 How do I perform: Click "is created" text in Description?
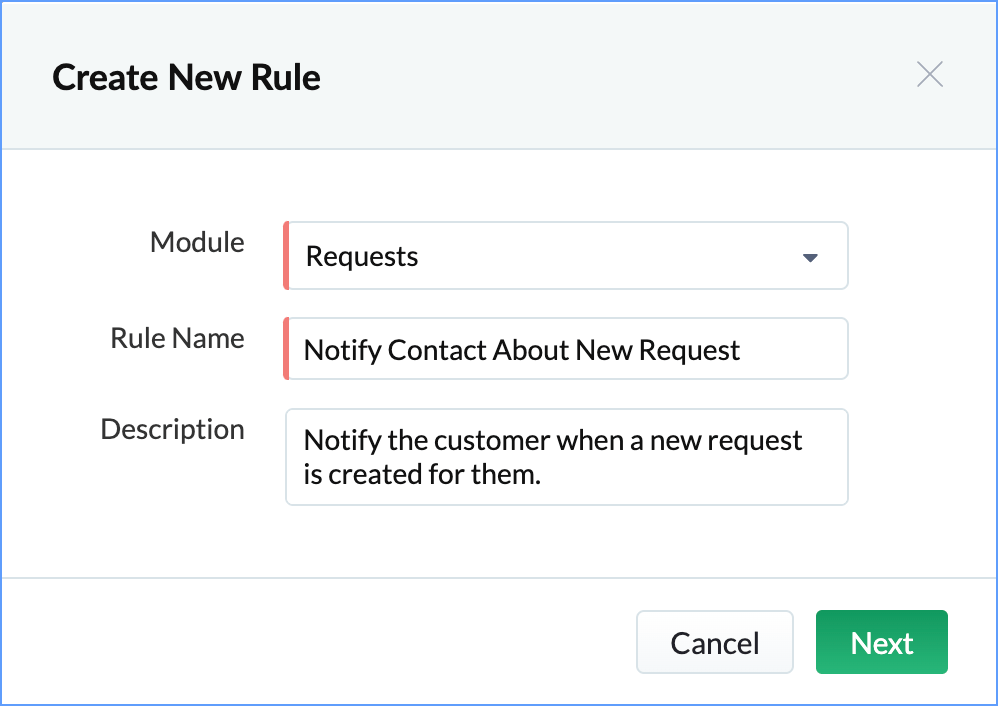click(357, 474)
